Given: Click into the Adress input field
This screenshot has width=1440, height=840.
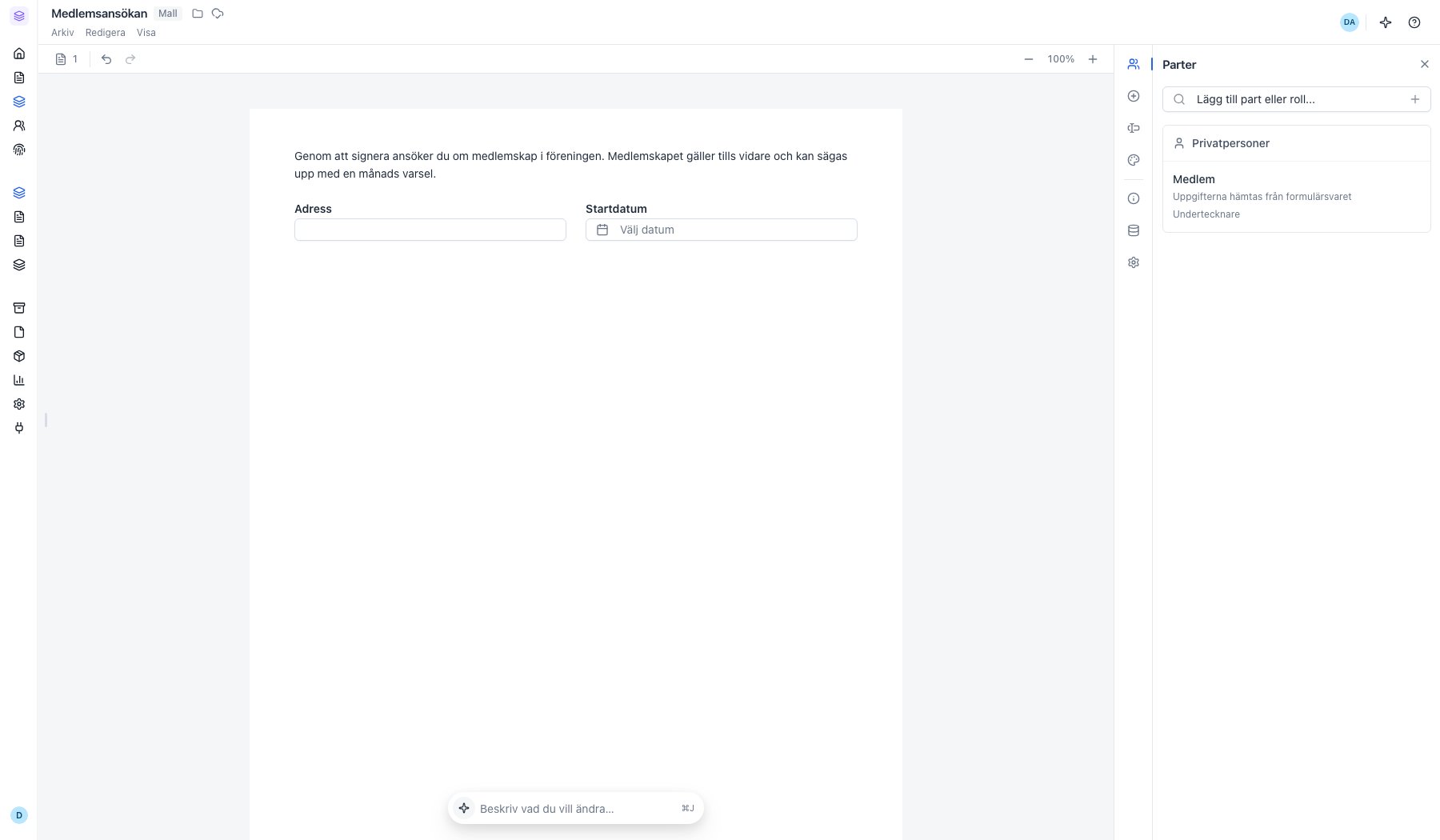Looking at the screenshot, I should point(430,230).
